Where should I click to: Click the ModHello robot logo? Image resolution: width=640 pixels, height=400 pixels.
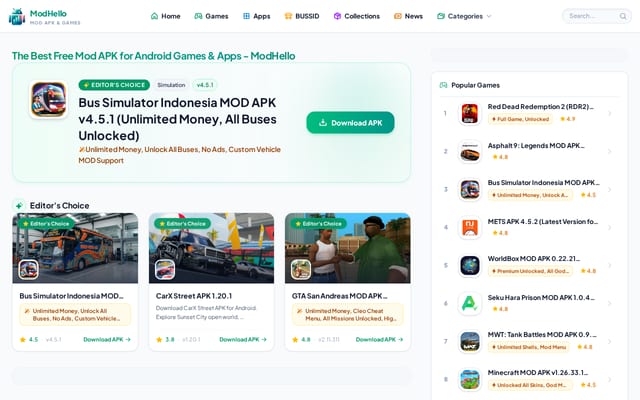click(17, 16)
